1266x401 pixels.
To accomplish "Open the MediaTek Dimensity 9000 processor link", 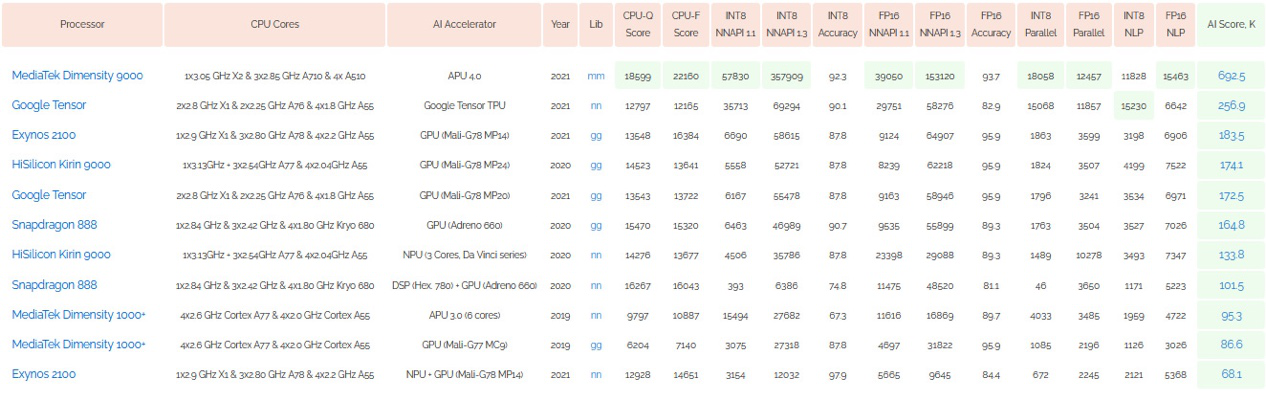I will point(77,75).
